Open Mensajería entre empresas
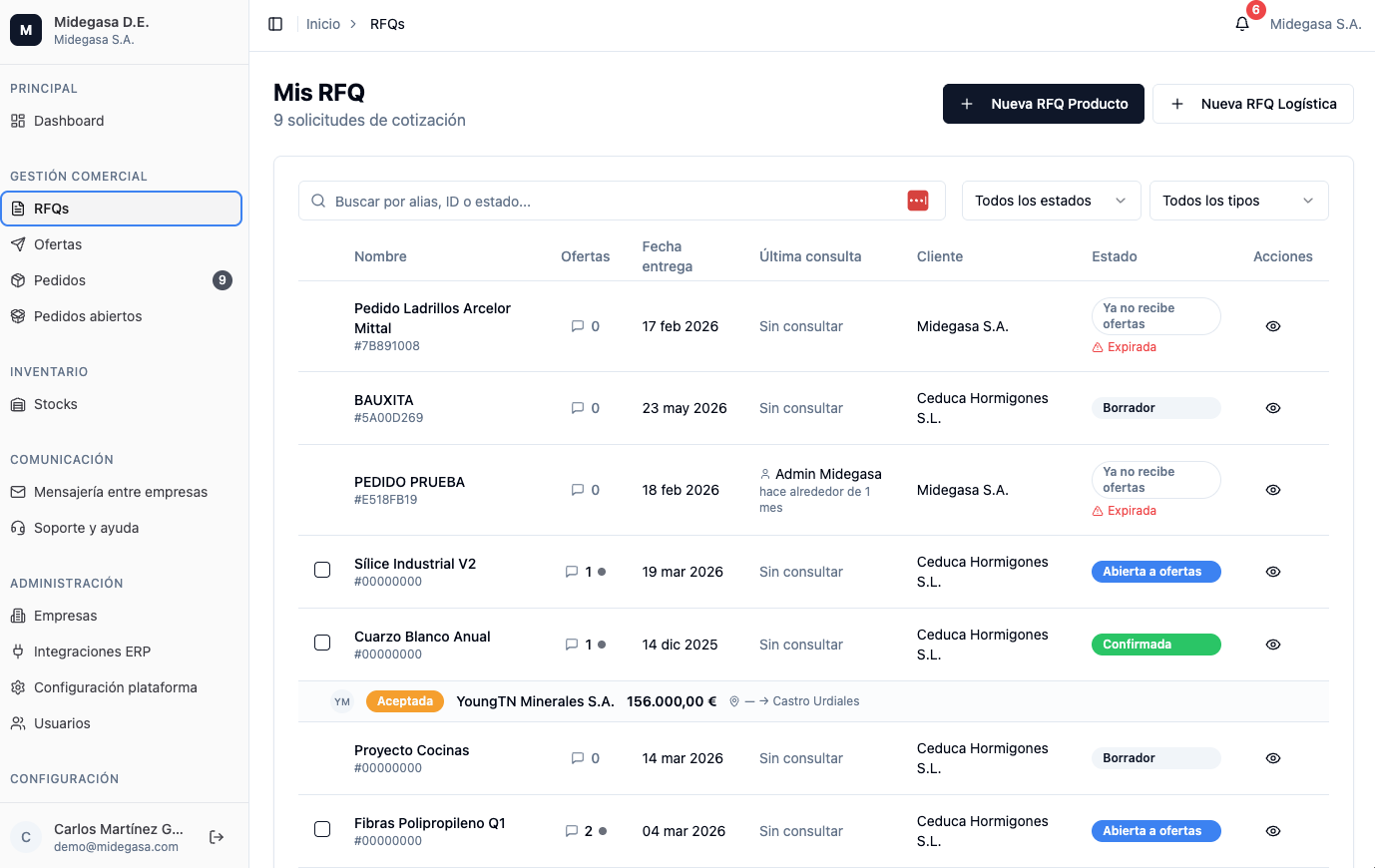Image resolution: width=1375 pixels, height=868 pixels. (x=121, y=492)
